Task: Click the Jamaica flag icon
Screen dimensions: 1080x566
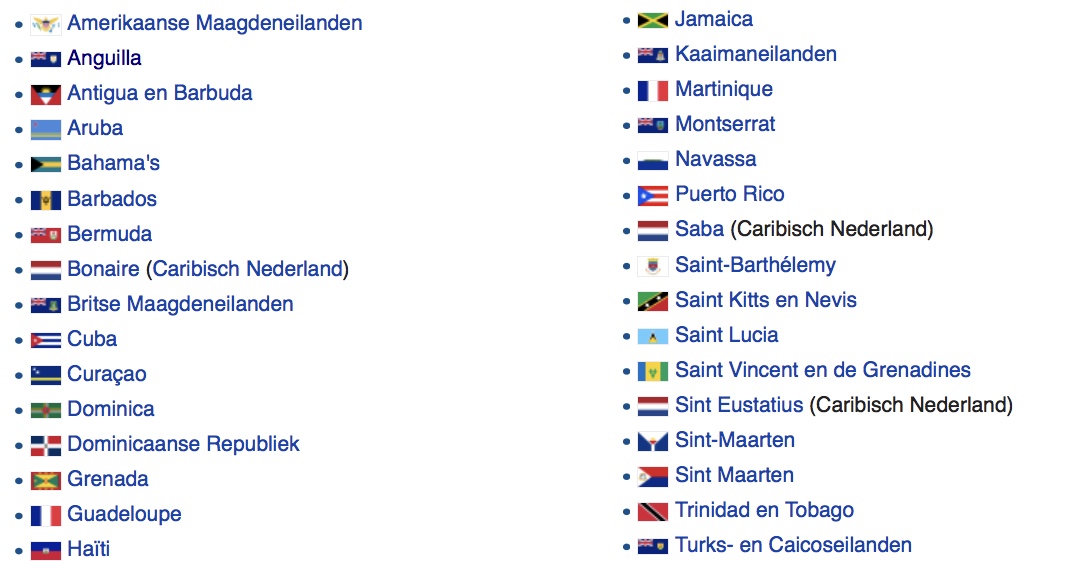Action: (652, 20)
